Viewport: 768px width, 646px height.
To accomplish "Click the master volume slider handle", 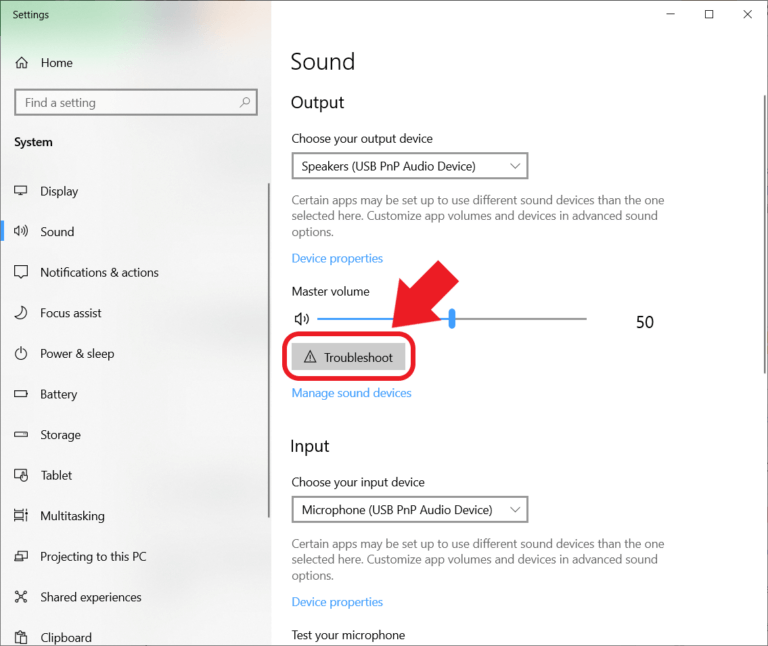I will (x=452, y=319).
